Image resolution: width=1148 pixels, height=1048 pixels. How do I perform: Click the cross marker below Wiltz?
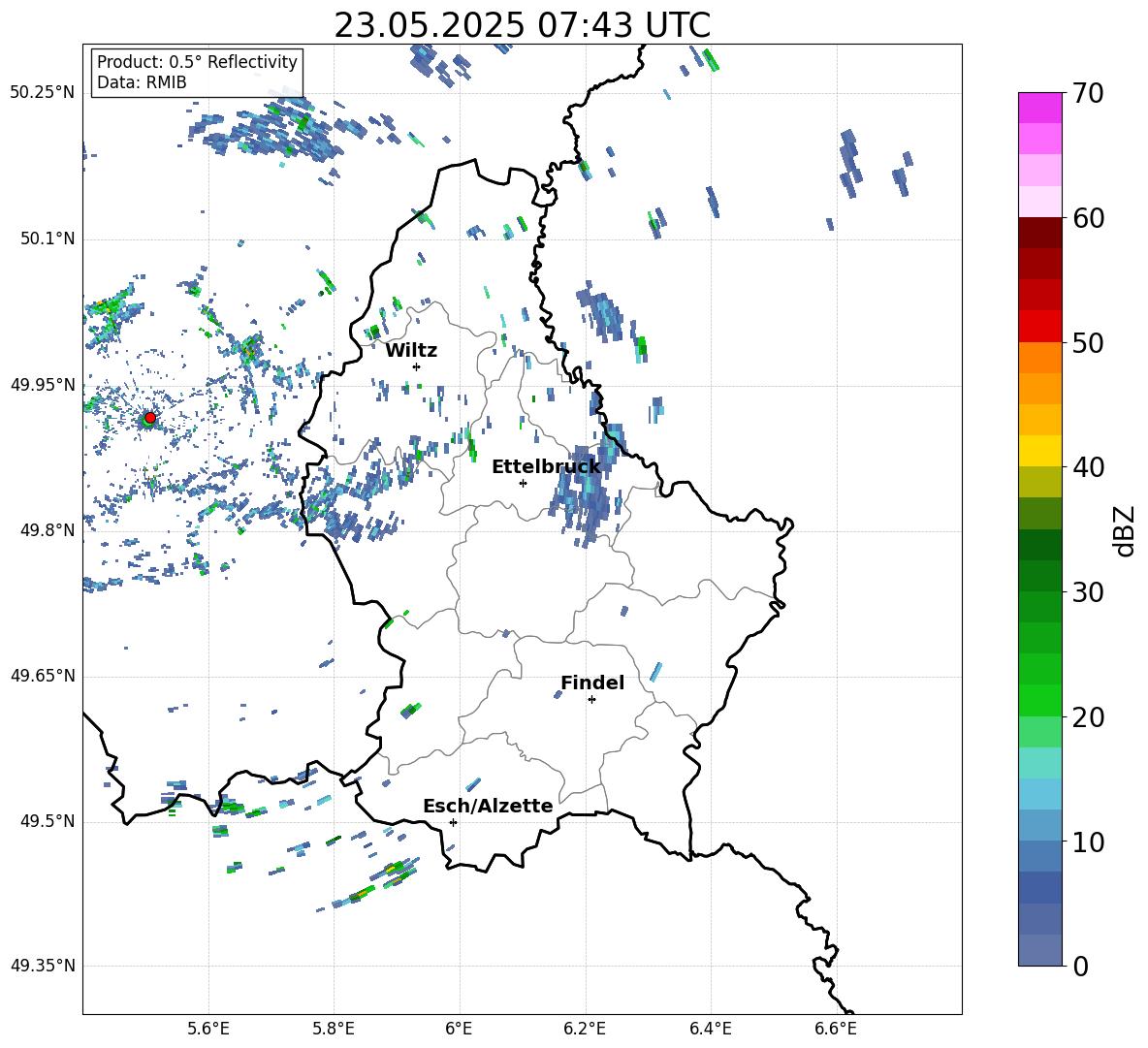pos(417,366)
